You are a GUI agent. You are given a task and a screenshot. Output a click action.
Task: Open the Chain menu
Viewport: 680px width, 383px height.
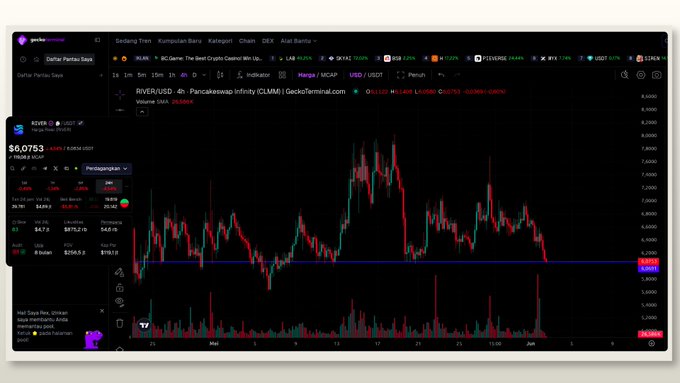click(247, 41)
